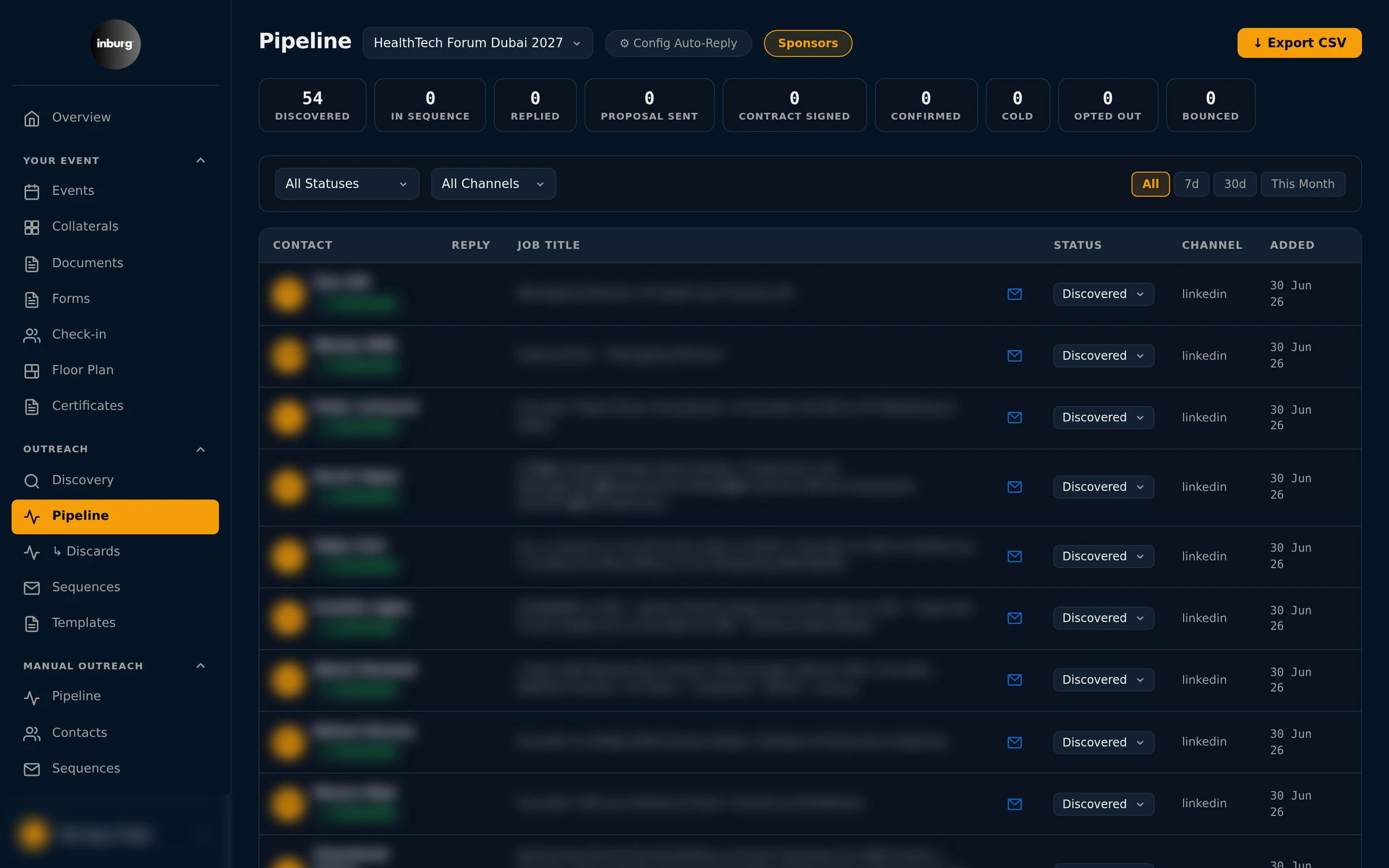Click the Outreach Sequences mail icon
This screenshot has width=1389, height=868.
click(32, 587)
